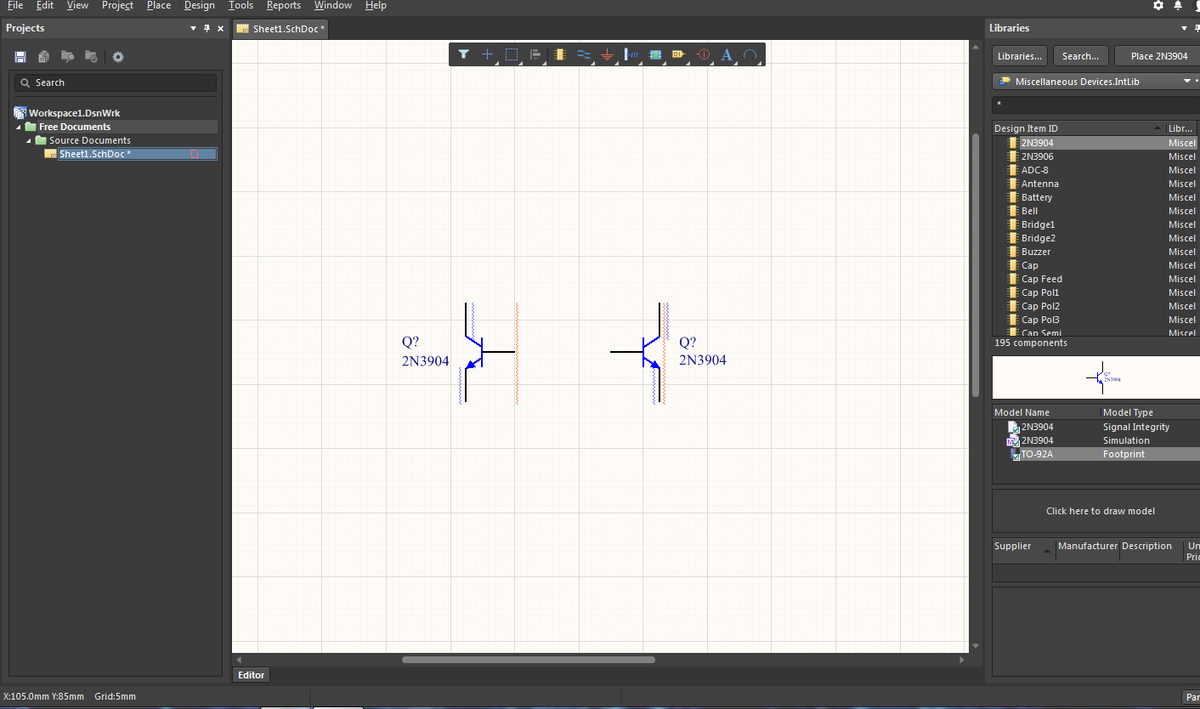Viewport: 1200px width, 709px height.
Task: Open the Design menu
Action: [x=199, y=6]
